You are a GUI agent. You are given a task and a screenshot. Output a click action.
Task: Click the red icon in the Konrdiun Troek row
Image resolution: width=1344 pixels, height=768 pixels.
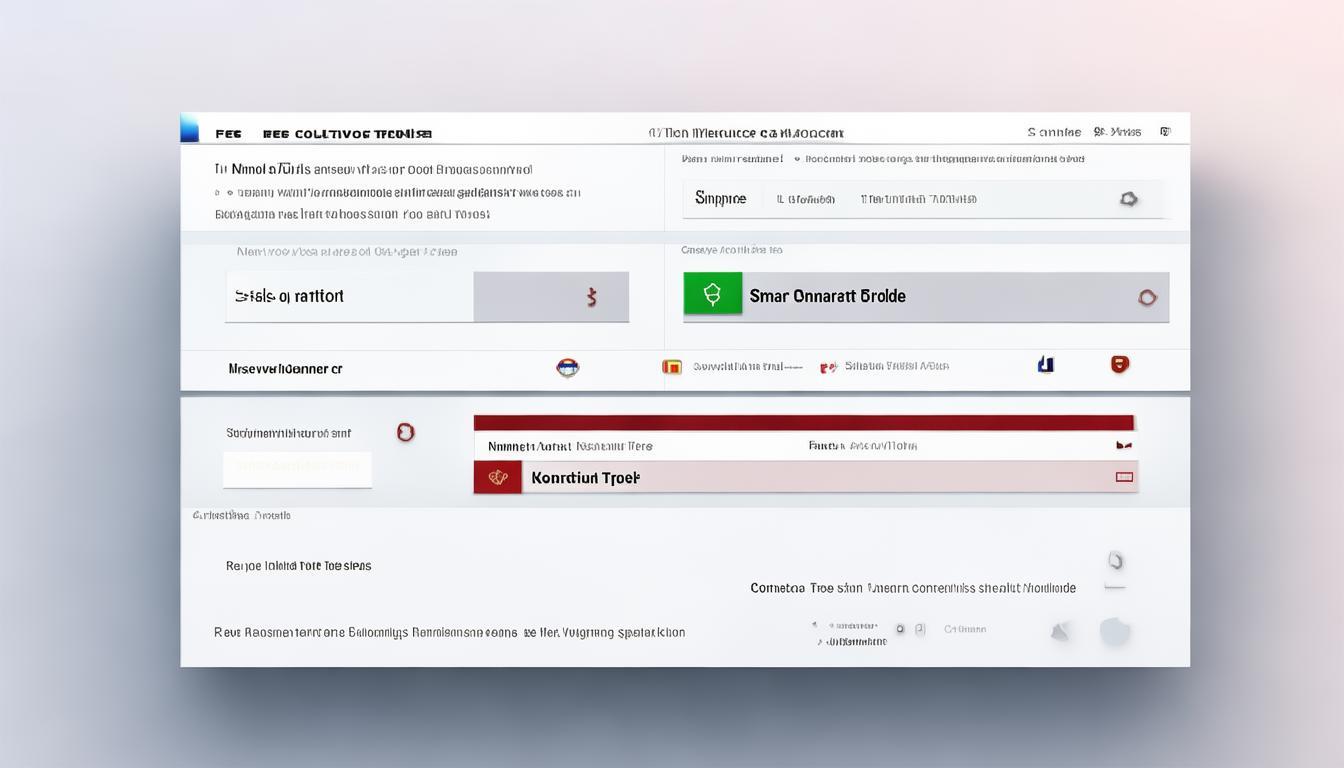(497, 478)
